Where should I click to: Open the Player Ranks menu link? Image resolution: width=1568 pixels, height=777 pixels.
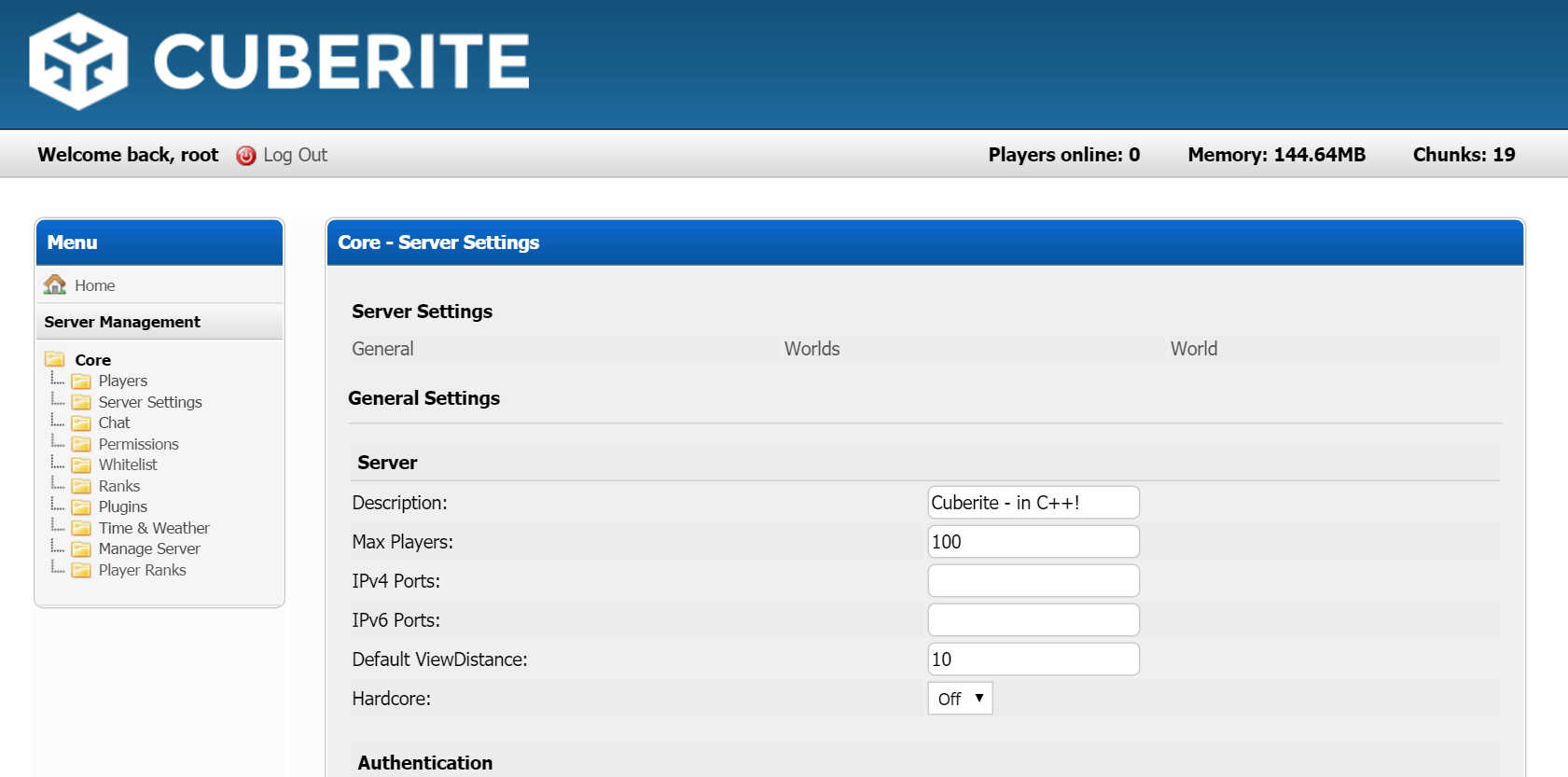coord(143,570)
